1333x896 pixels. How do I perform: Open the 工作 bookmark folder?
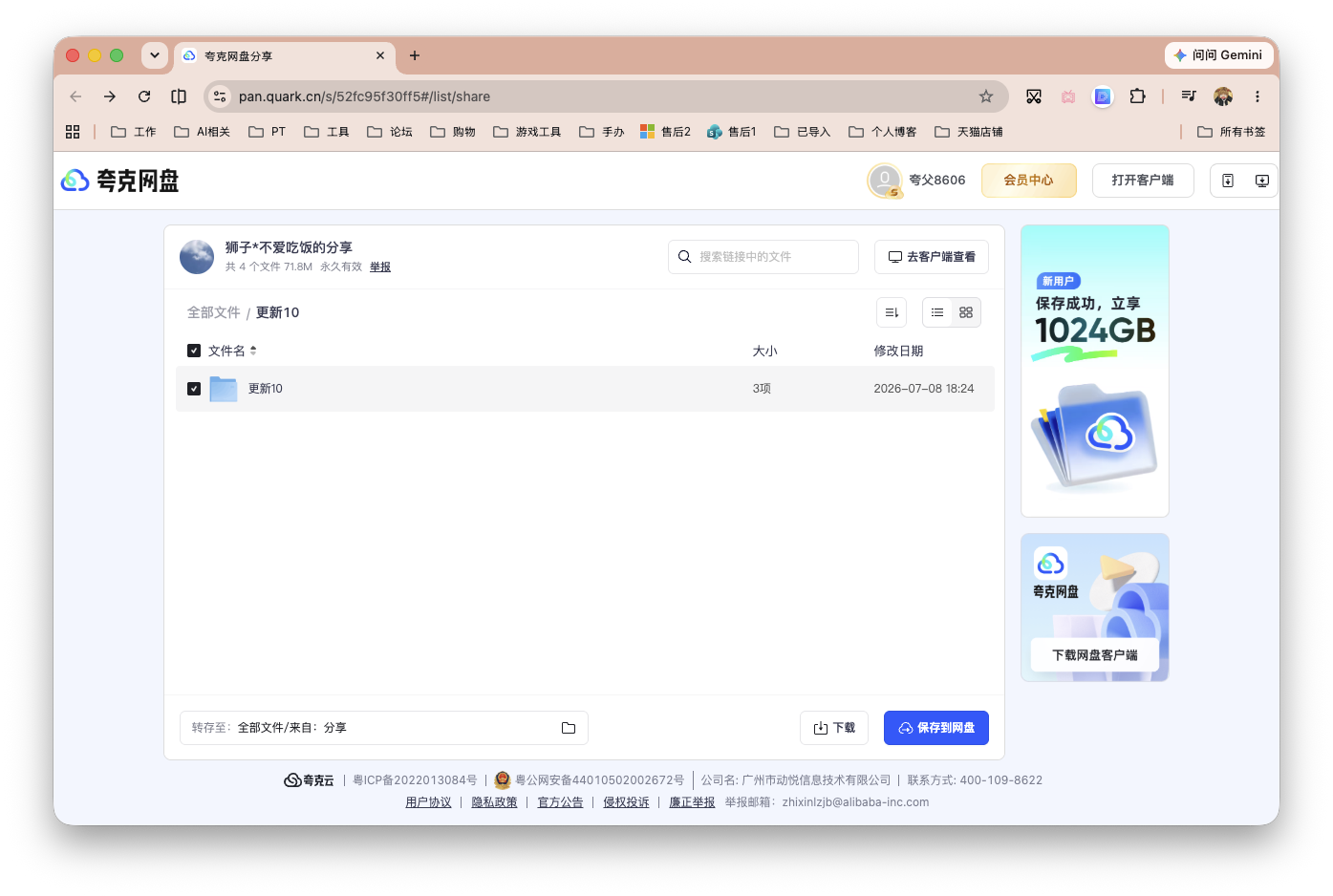[134, 132]
